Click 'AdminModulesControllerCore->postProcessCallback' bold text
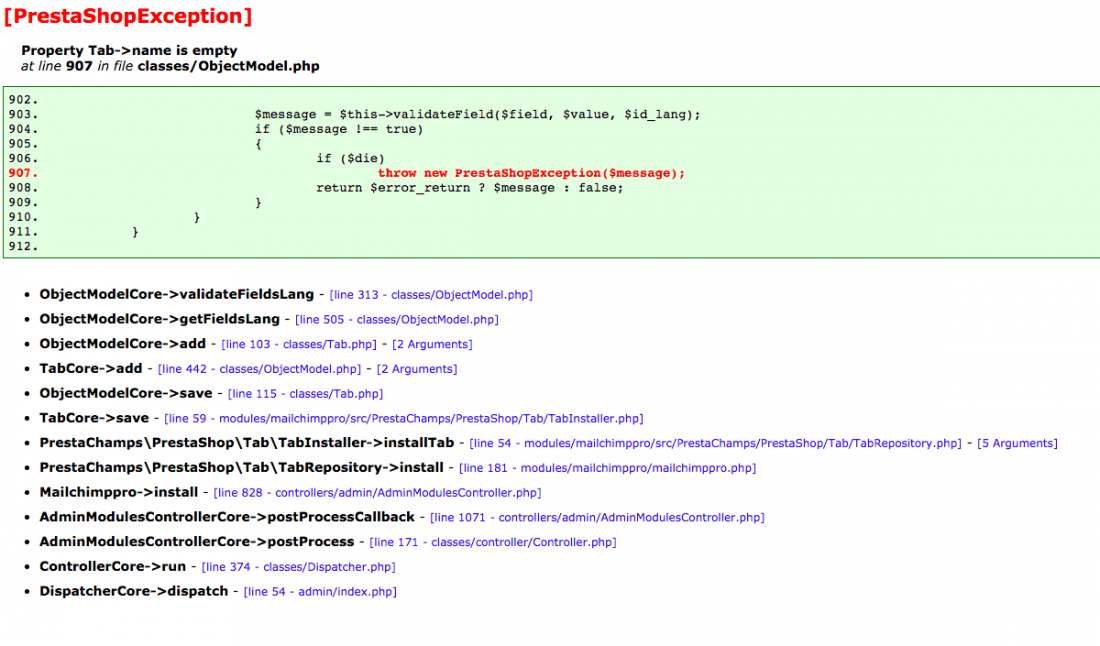1100x646 pixels. coord(227,517)
